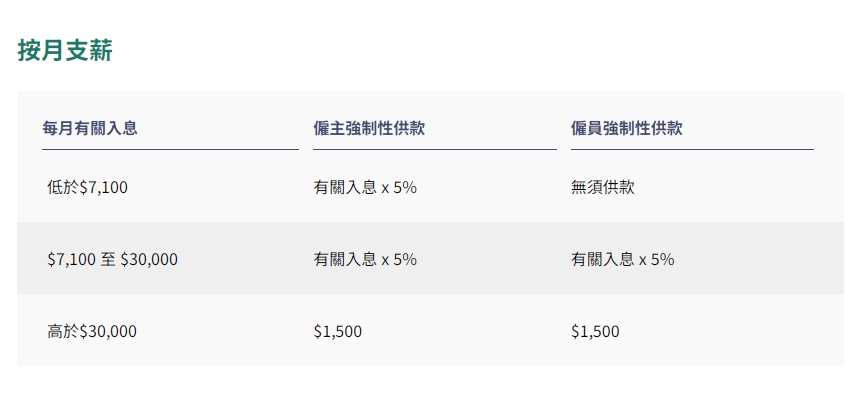Screen dimensions: 860x400
Task: Select the 僱員強制性供款 column header
Action: click(x=626, y=128)
